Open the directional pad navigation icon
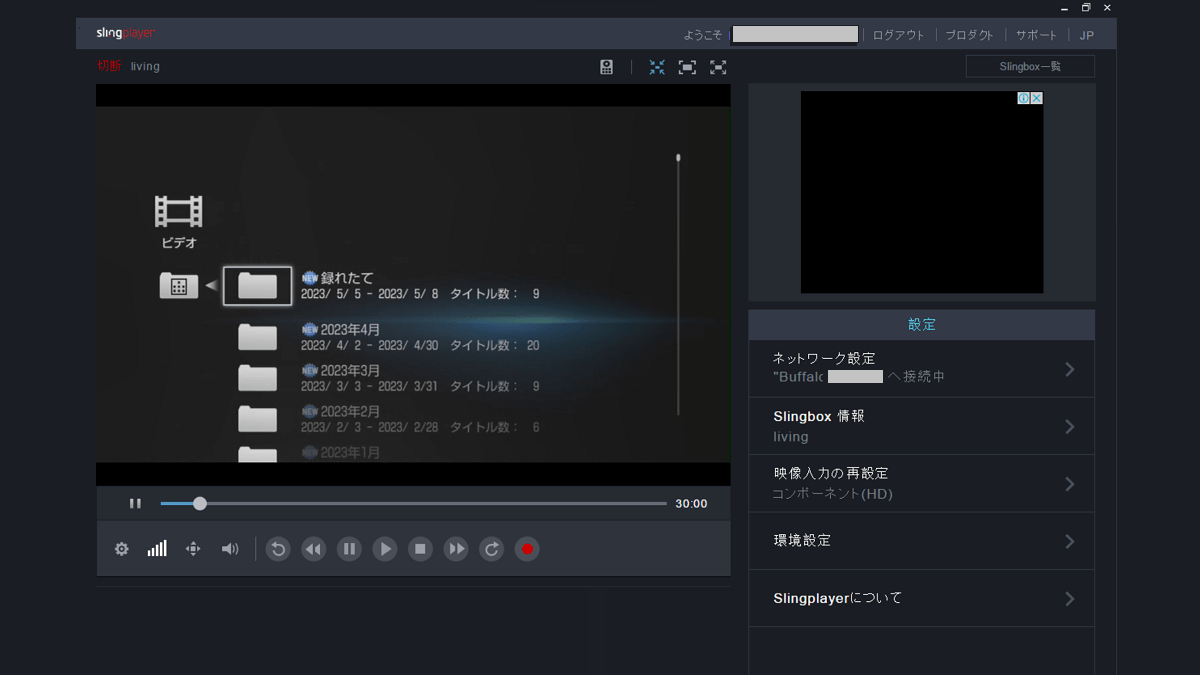The width and height of the screenshot is (1200, 675). [x=193, y=549]
